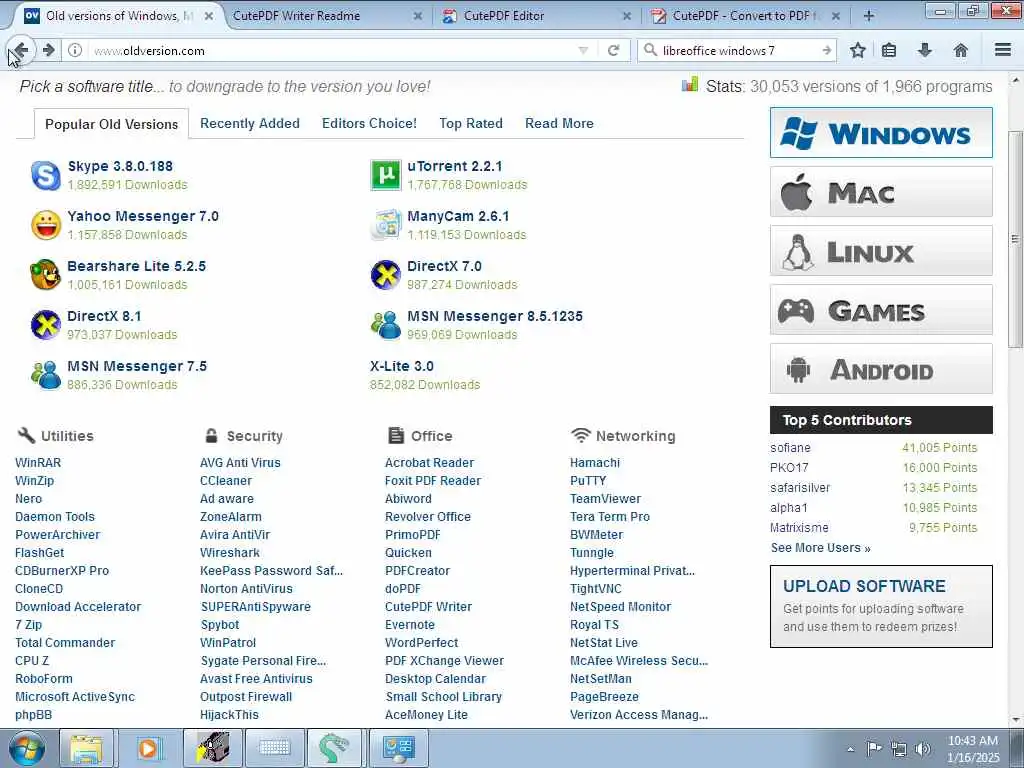The height and width of the screenshot is (768, 1024).
Task: Open contributor sofiane profile
Action: coord(790,448)
